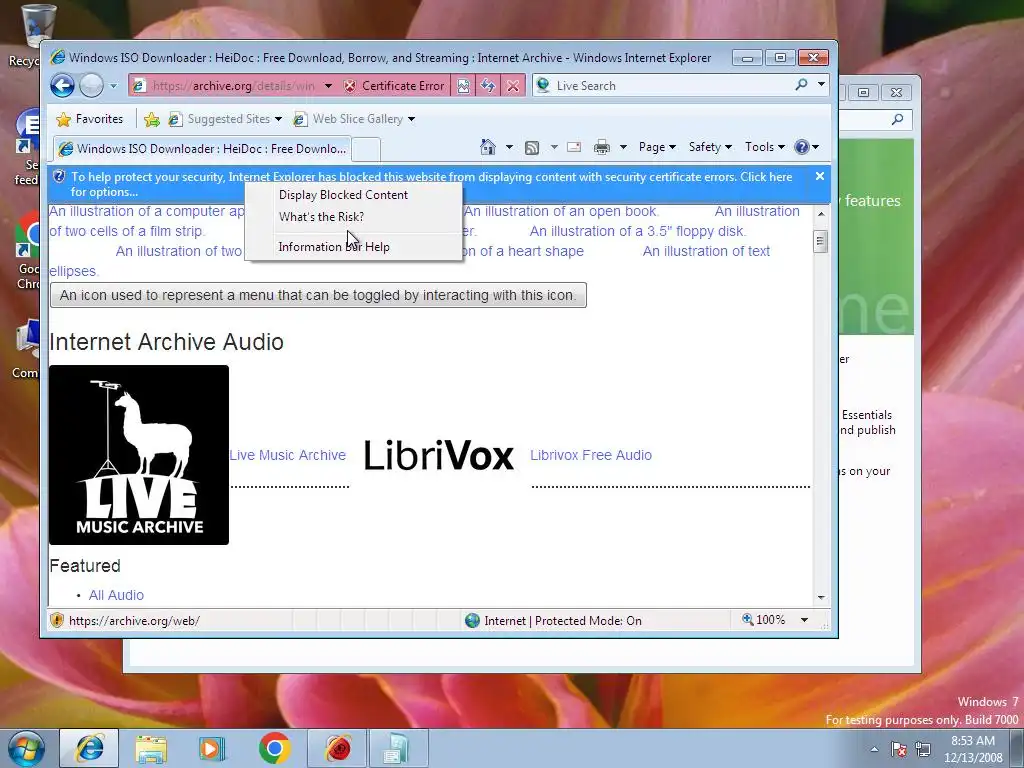Toggle Compatibility View icon in address bar

pyautogui.click(x=463, y=86)
